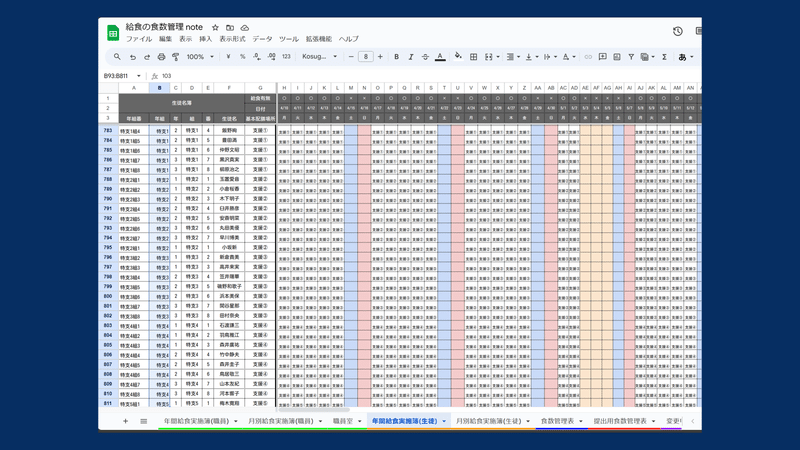The image size is (800, 450).
Task: Switch to 月別給食実施簿(職員) sheet tab
Action: click(281, 421)
